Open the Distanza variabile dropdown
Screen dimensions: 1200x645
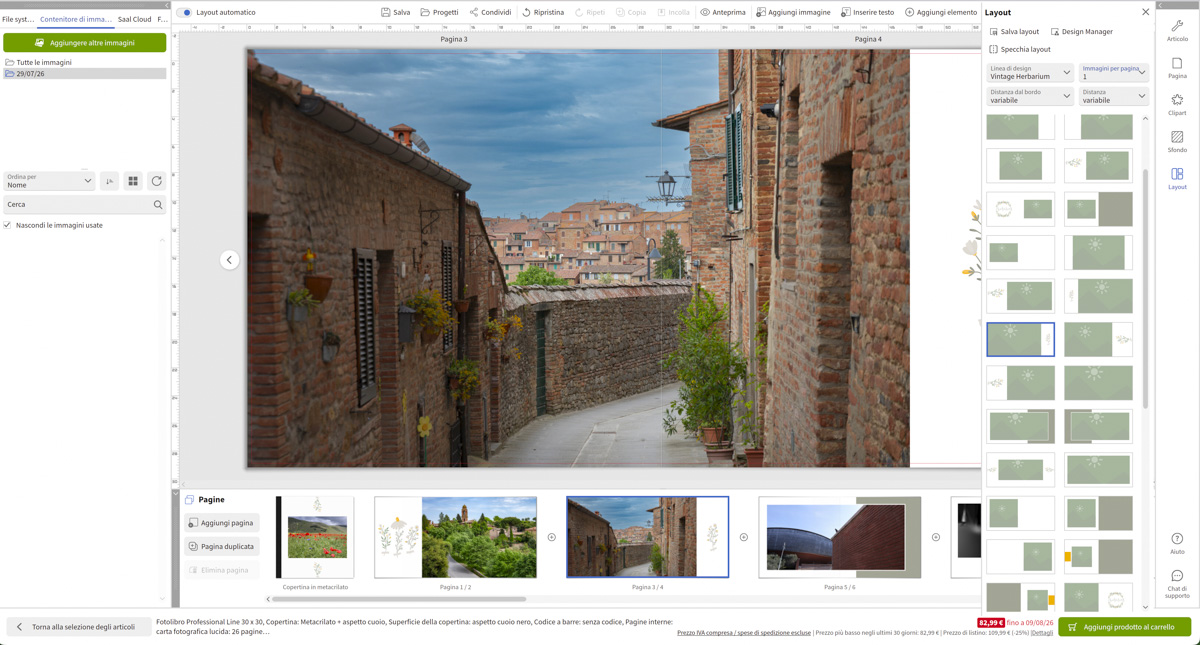point(1113,96)
